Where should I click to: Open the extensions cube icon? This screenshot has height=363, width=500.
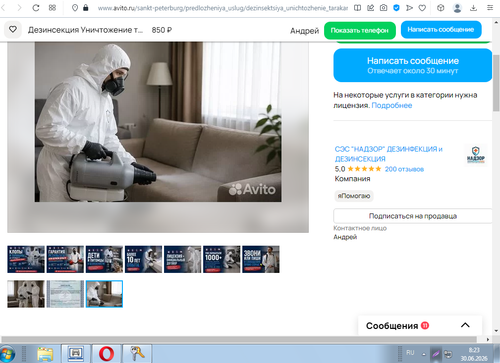click(441, 8)
